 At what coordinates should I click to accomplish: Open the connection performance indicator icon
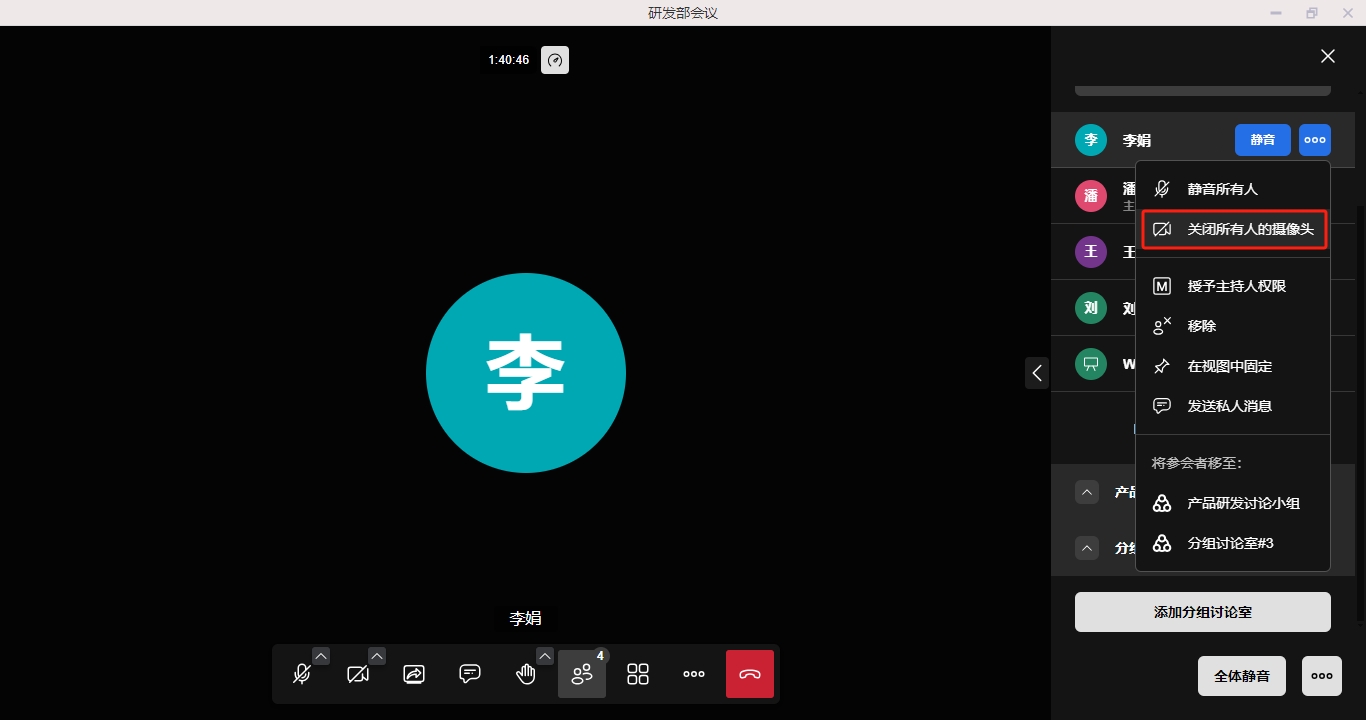pyautogui.click(x=555, y=60)
